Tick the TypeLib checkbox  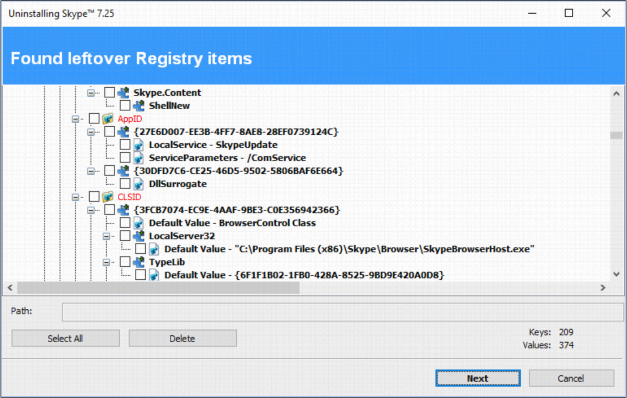[125, 262]
